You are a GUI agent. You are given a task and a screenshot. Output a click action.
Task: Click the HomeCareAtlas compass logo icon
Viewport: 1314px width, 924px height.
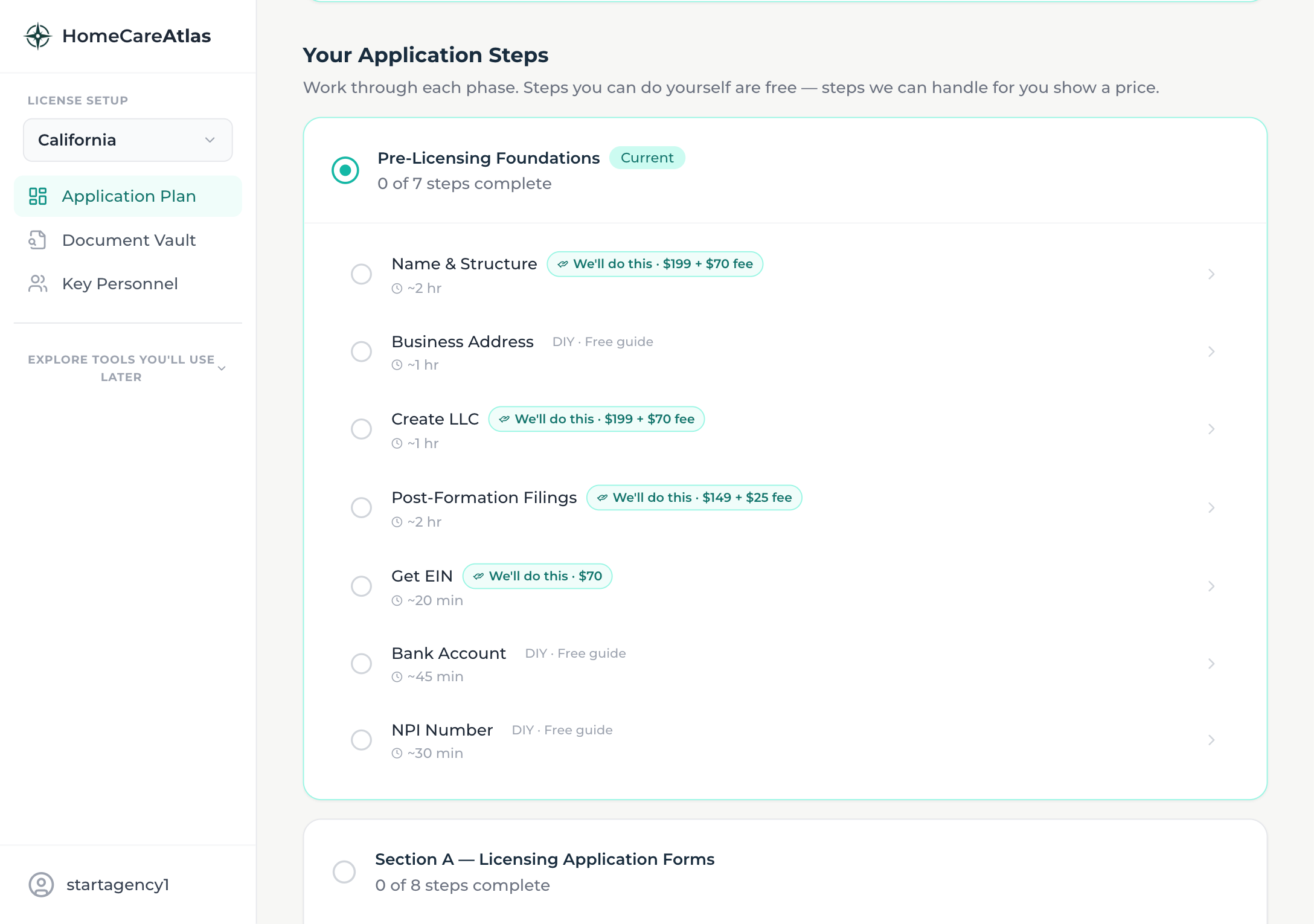tap(38, 36)
